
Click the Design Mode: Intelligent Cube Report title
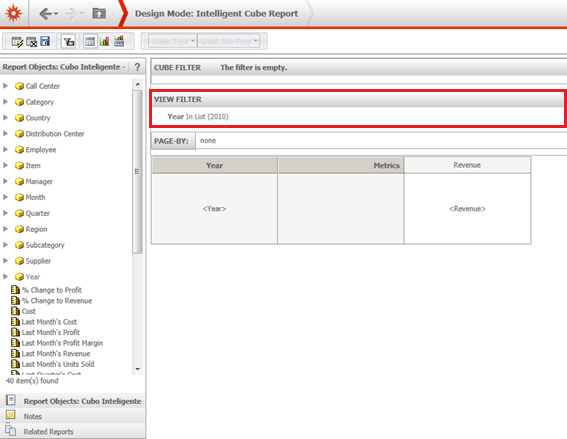[x=216, y=13]
